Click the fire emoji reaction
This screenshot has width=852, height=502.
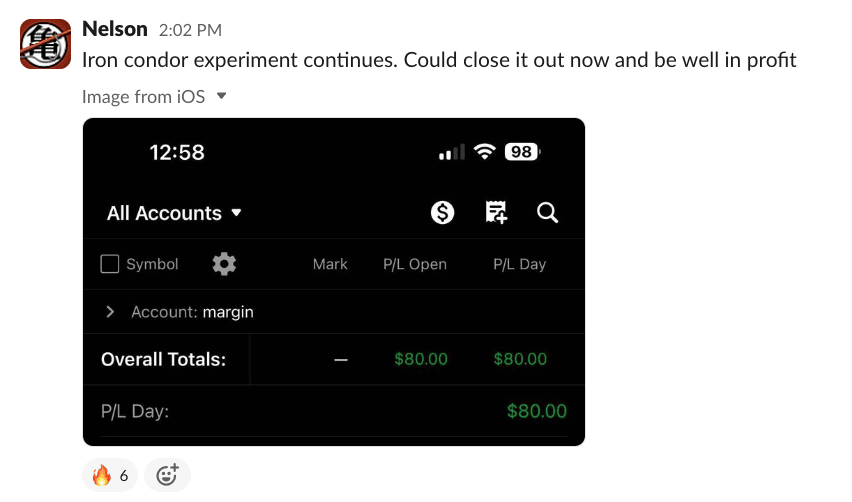pos(110,475)
